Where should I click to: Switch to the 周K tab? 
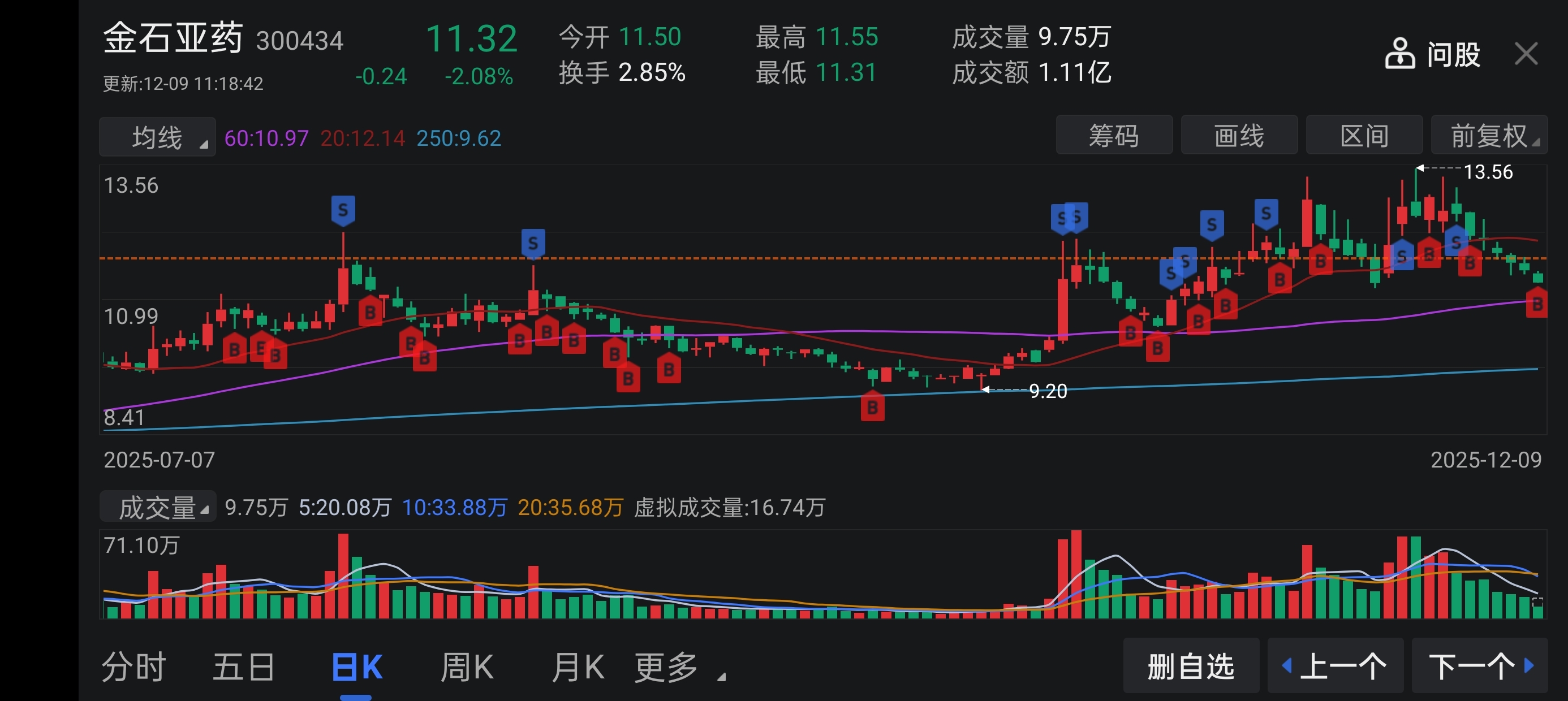[x=467, y=668]
